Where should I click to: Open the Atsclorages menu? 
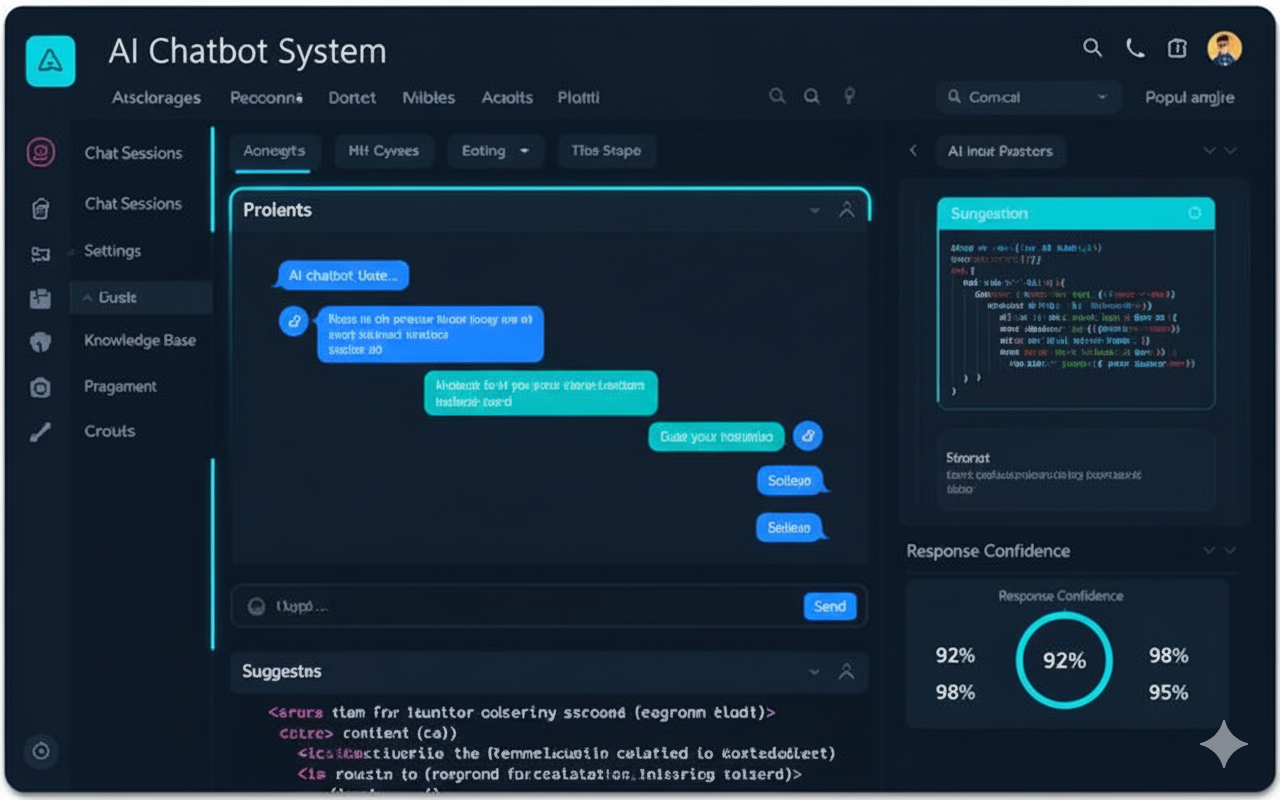(156, 97)
